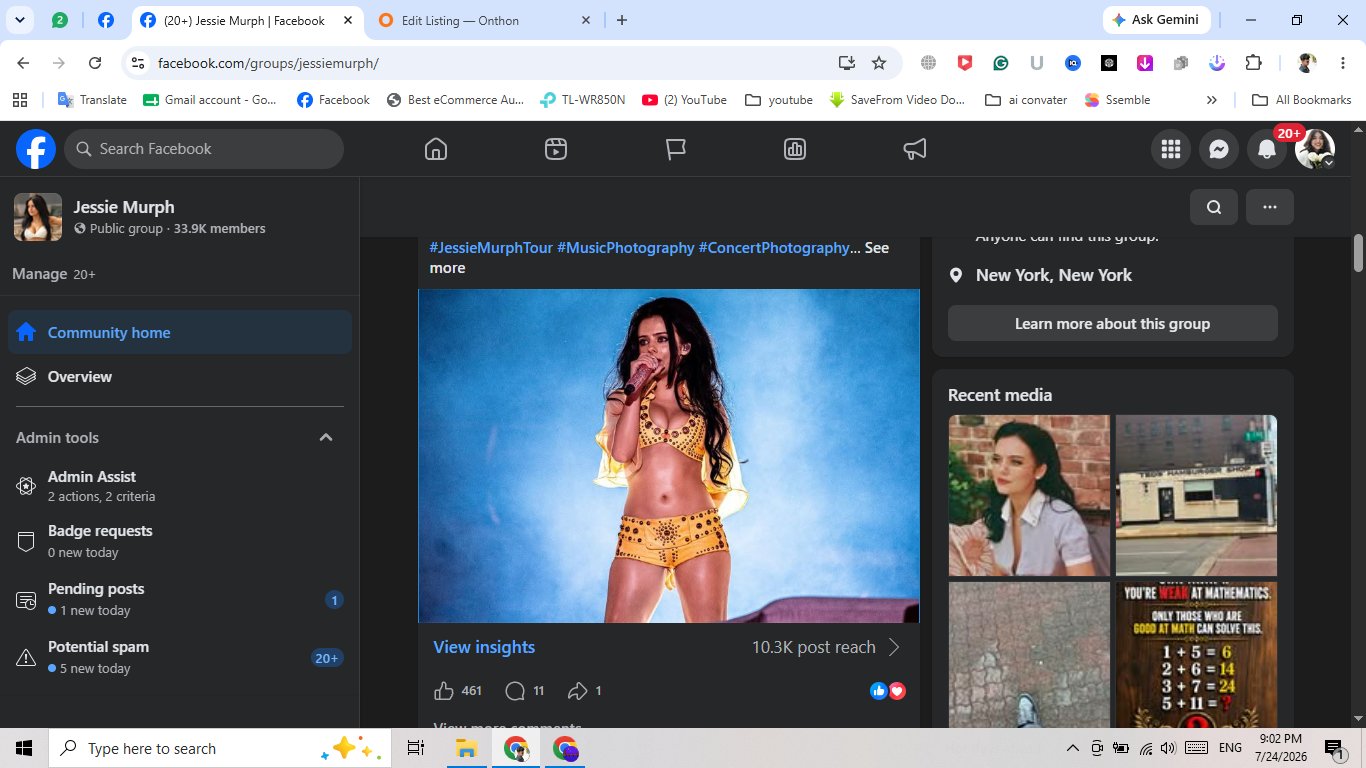Show hidden system tray icons
The image size is (1366, 768).
click(x=1073, y=748)
